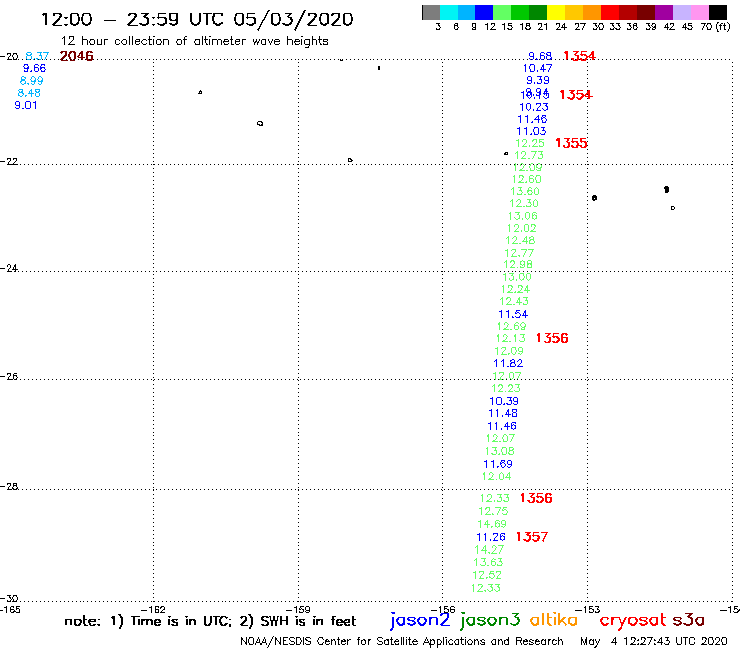Click the '12.60' wave height value

(x=527, y=179)
